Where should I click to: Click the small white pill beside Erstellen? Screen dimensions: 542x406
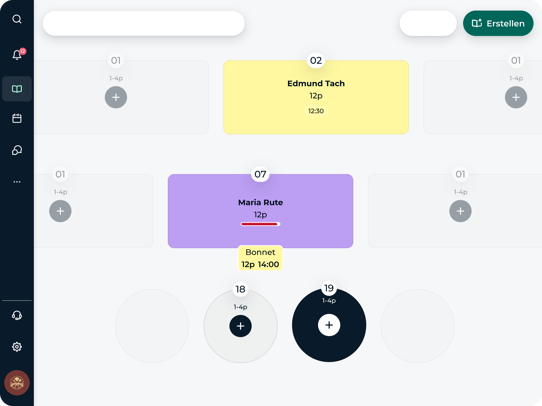coord(428,23)
